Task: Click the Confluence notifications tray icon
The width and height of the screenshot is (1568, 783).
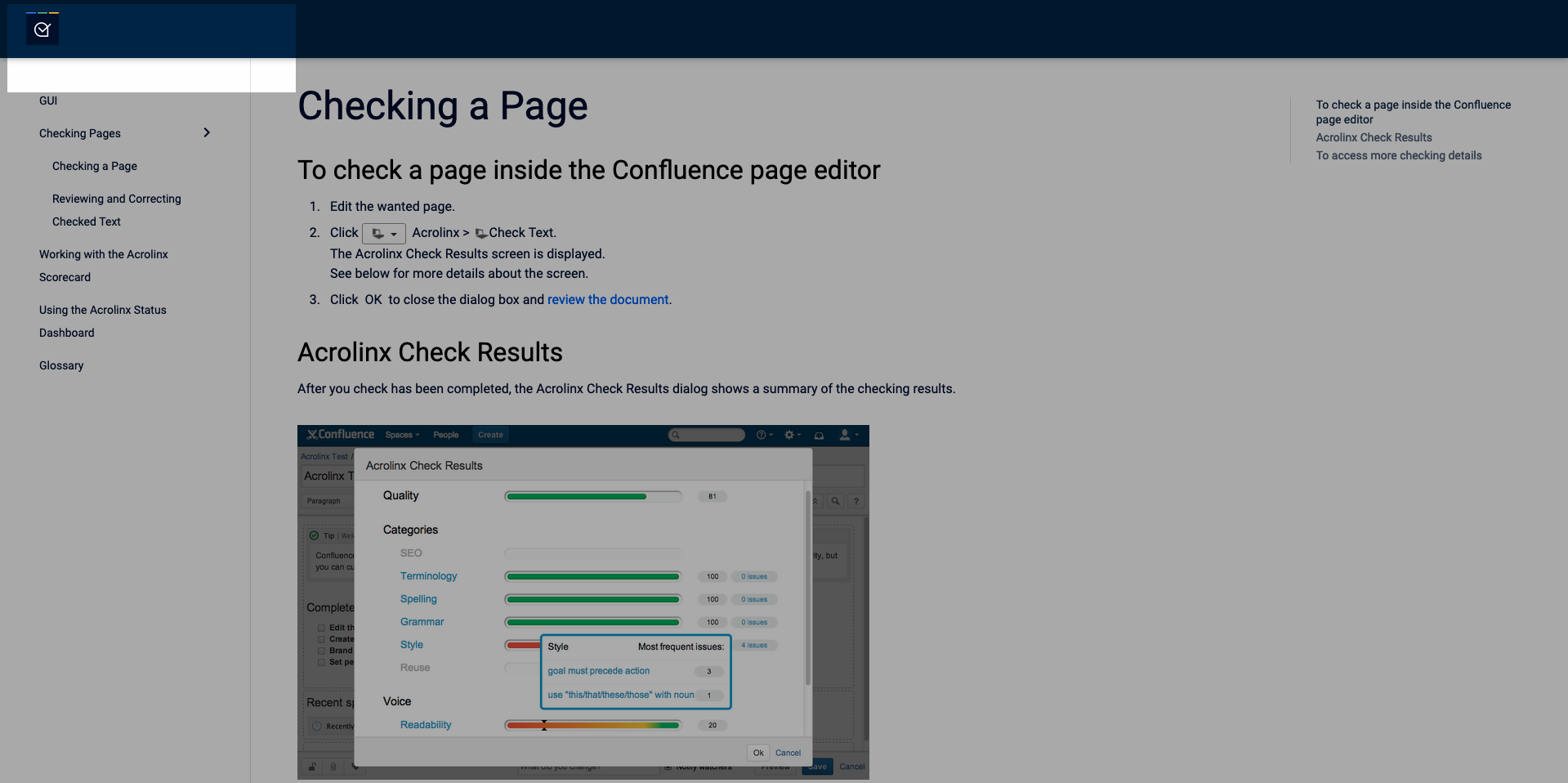Action: [819, 436]
